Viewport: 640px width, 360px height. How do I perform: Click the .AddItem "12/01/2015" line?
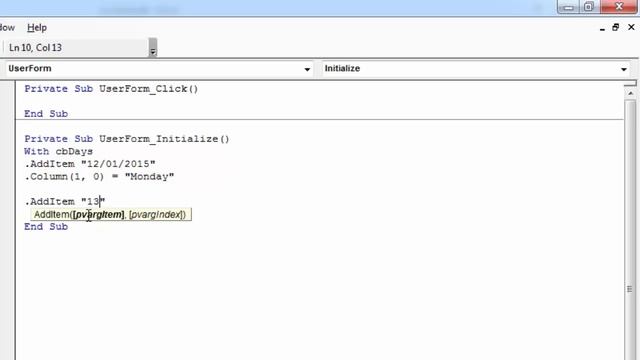pyautogui.click(x=90, y=164)
